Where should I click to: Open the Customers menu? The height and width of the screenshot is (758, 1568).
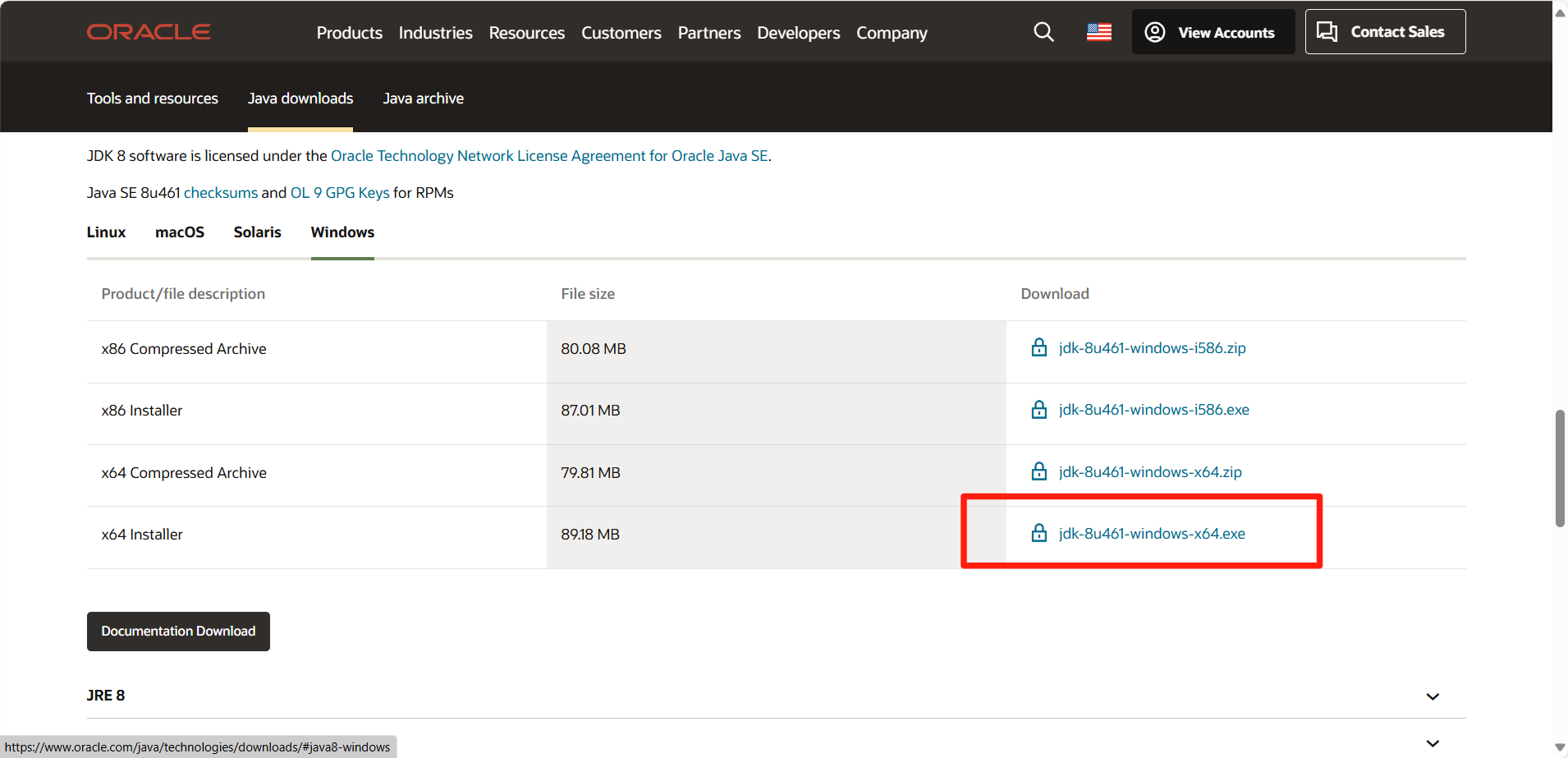click(x=621, y=33)
